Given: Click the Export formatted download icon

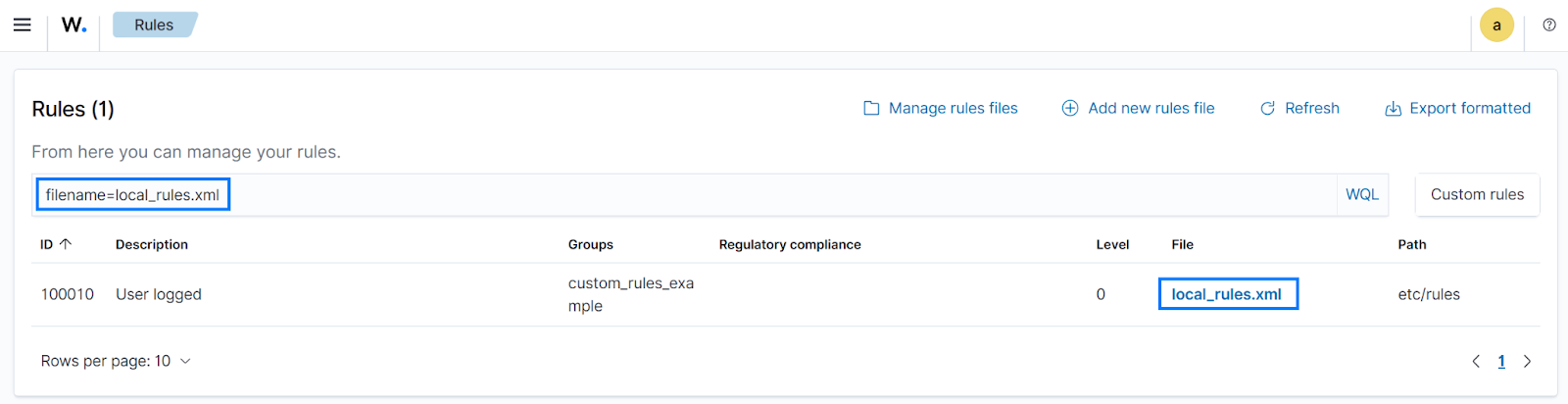Looking at the screenshot, I should coord(1393,108).
